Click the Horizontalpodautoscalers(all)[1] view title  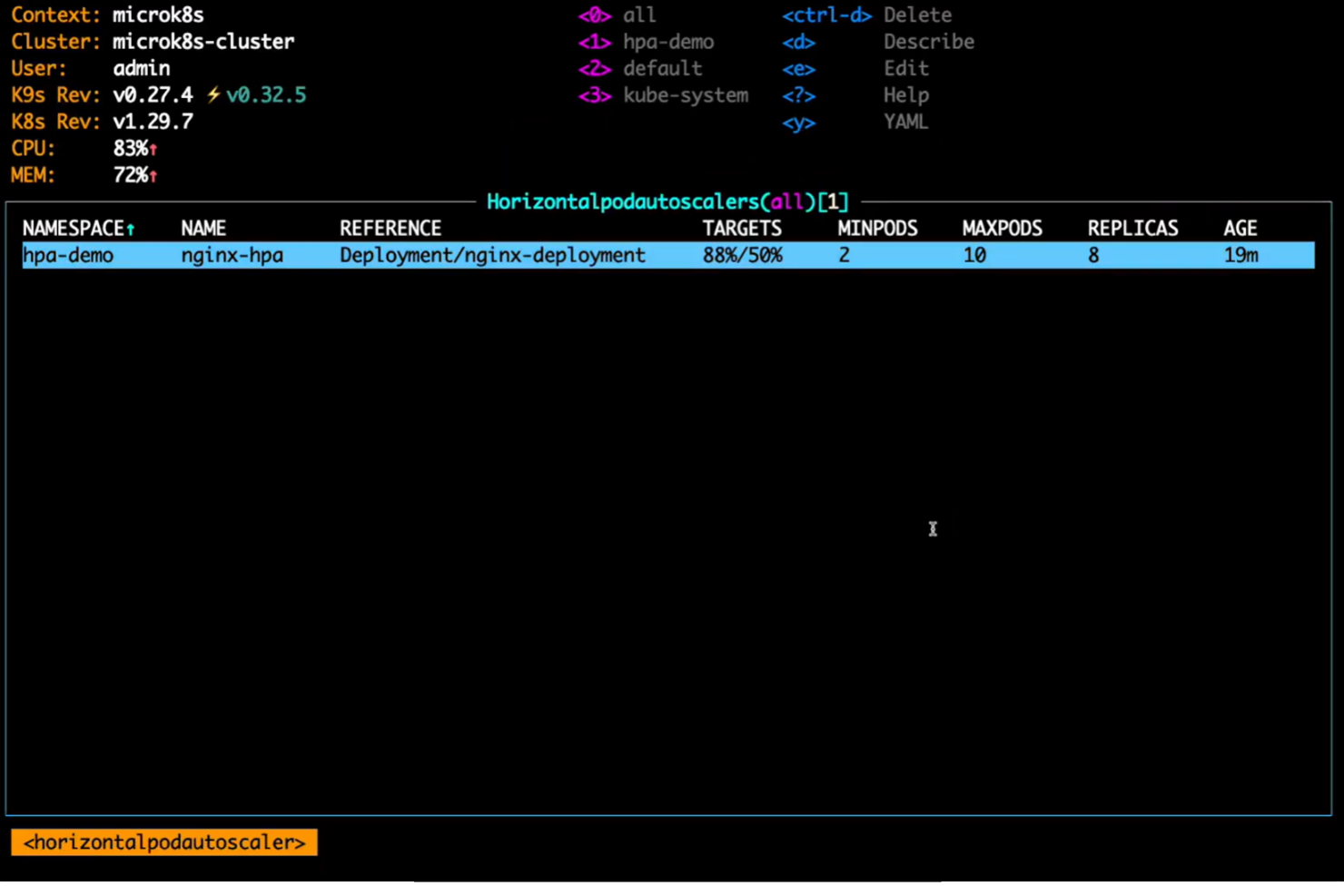point(667,202)
